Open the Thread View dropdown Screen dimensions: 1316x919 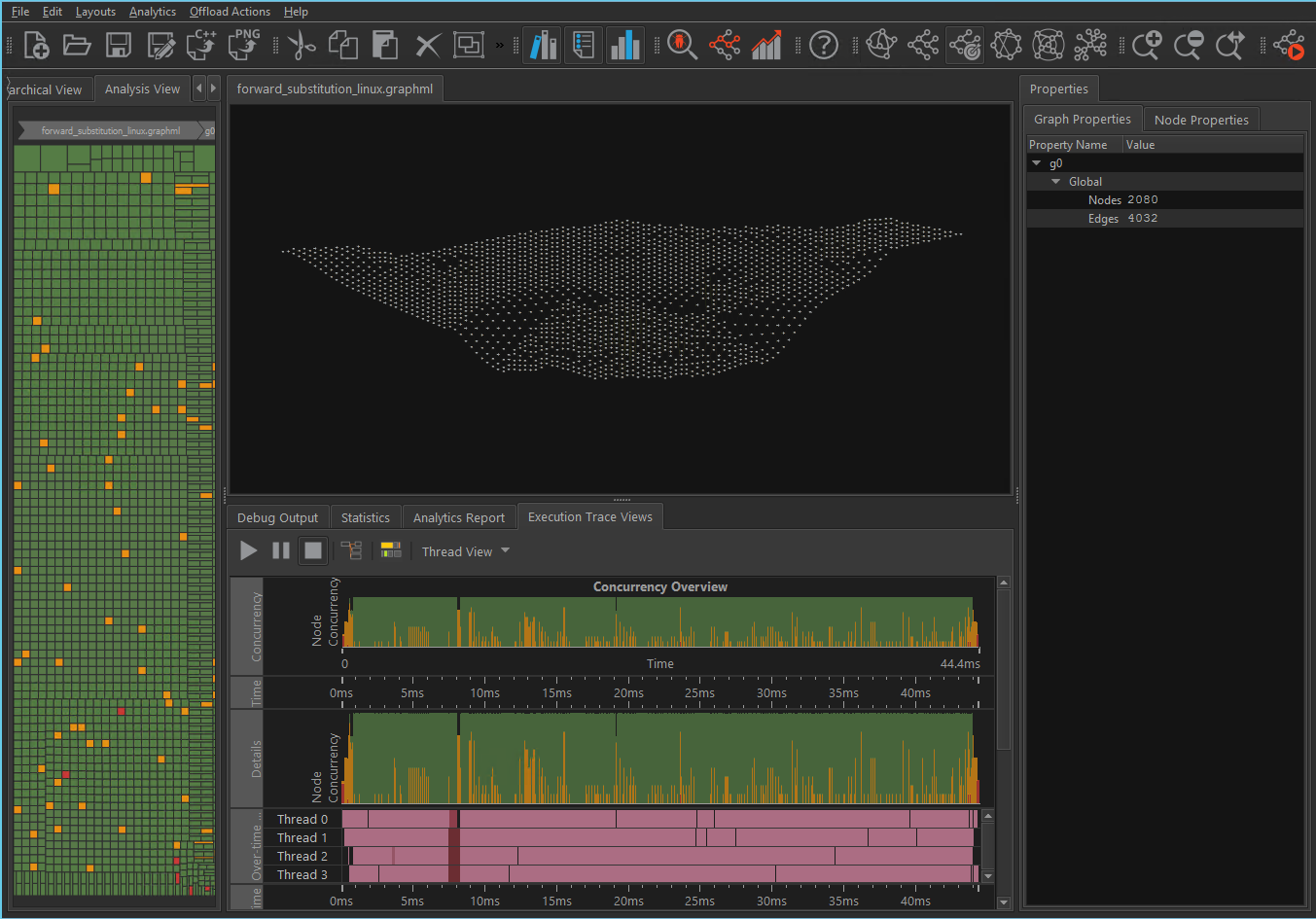465,551
